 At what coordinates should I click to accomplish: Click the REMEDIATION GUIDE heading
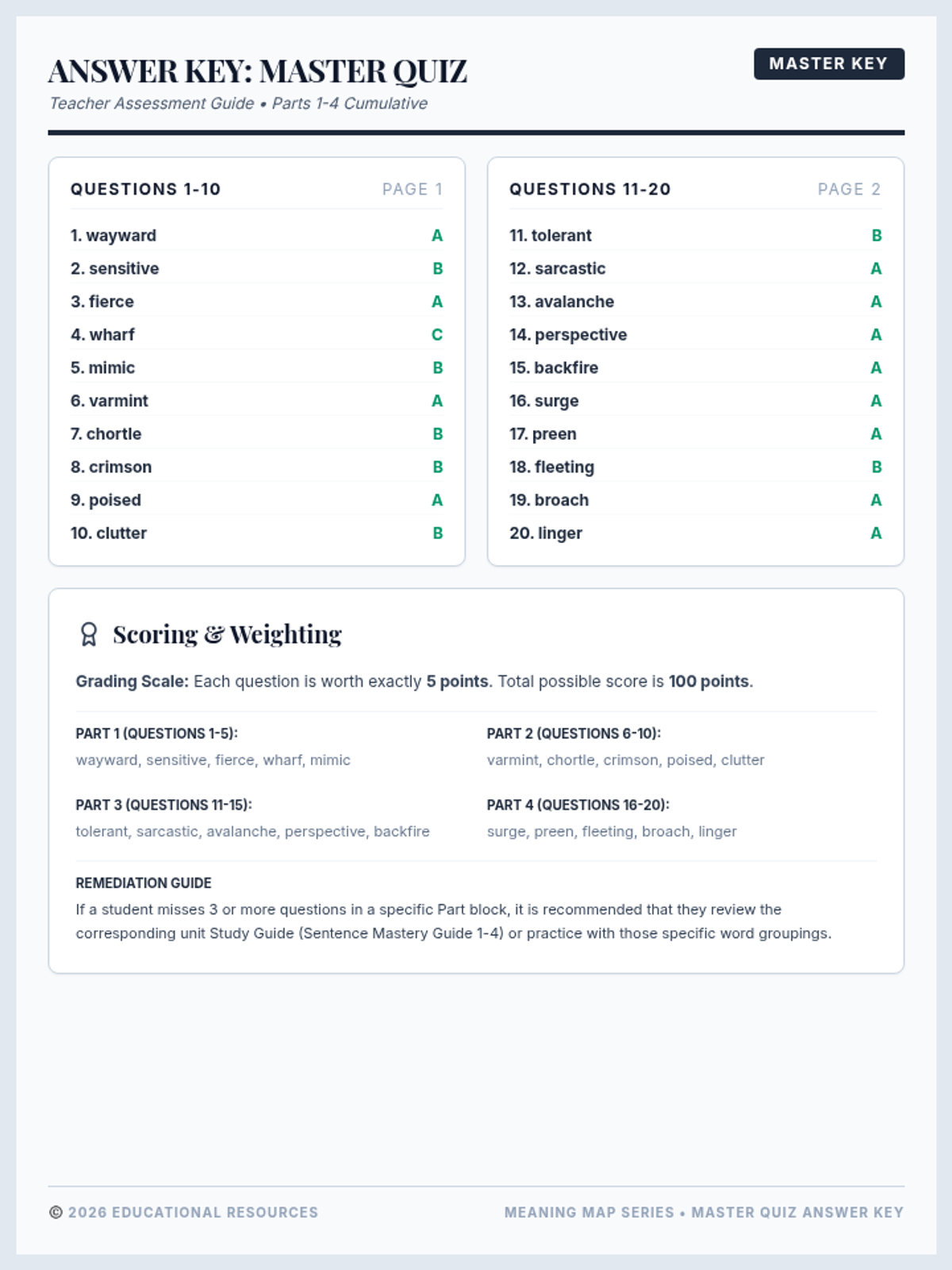tap(144, 883)
